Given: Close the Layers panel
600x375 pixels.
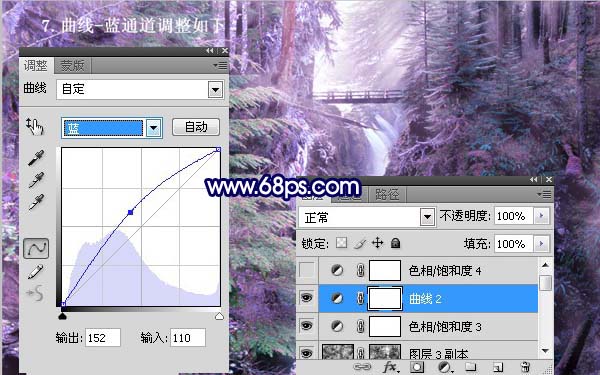Looking at the screenshot, I should tap(549, 179).
